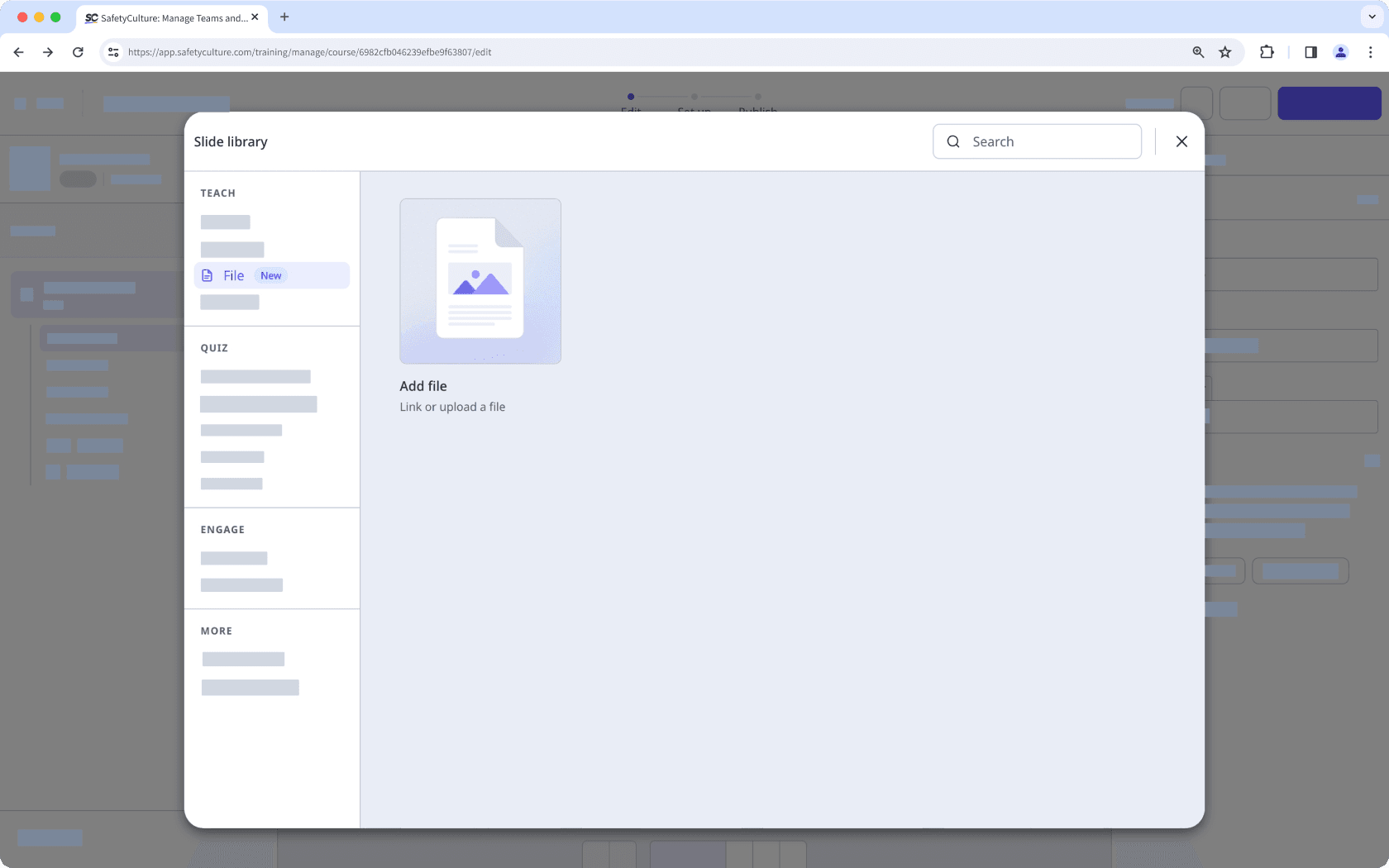Reload the page using the refresh icon
Viewport: 1389px width, 868px height.
[x=78, y=51]
